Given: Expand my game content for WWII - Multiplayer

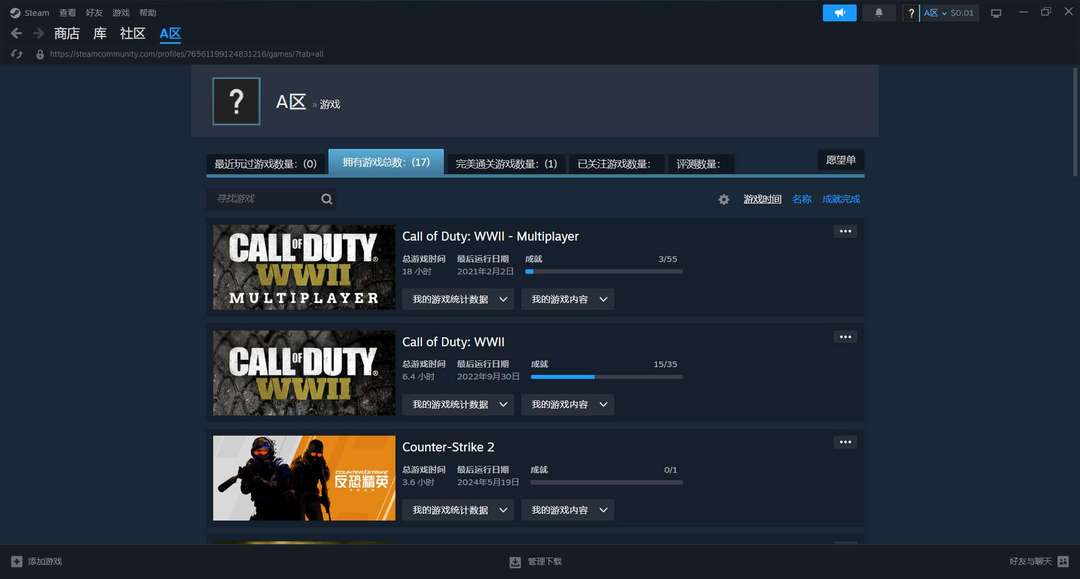Looking at the screenshot, I should [x=568, y=299].
